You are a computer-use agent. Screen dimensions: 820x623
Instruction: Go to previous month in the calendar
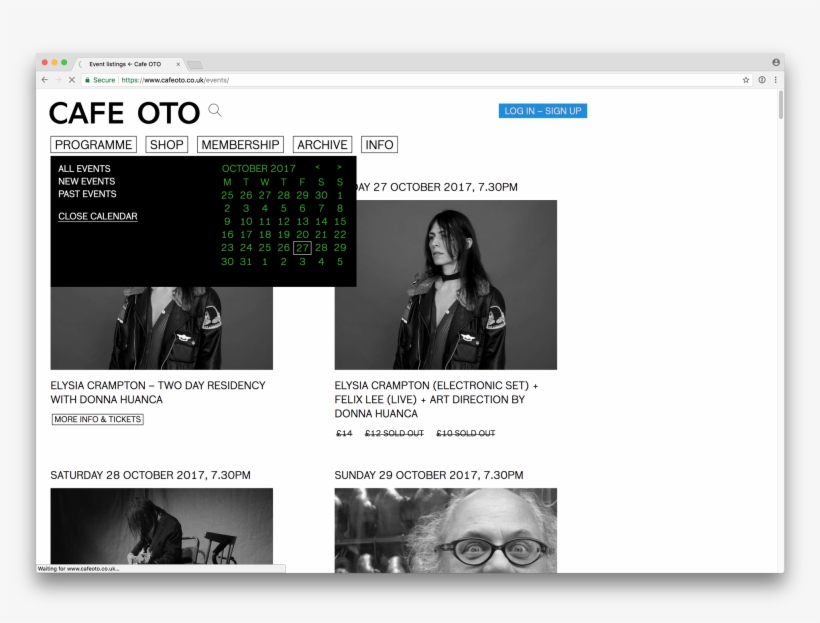coord(317,167)
